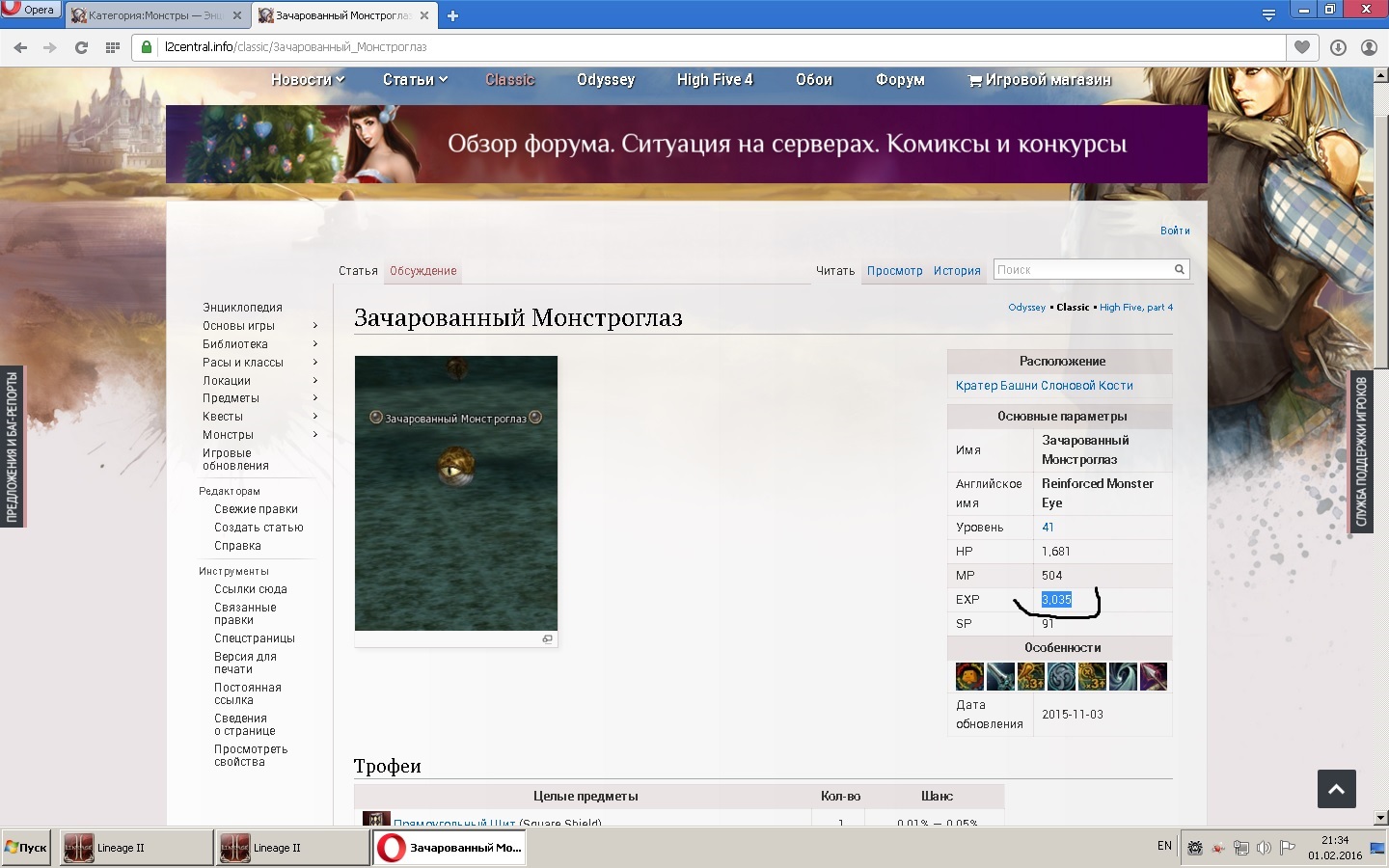Open the Classic section in navigation
Image resolution: width=1389 pixels, height=868 pixels.
tap(510, 80)
